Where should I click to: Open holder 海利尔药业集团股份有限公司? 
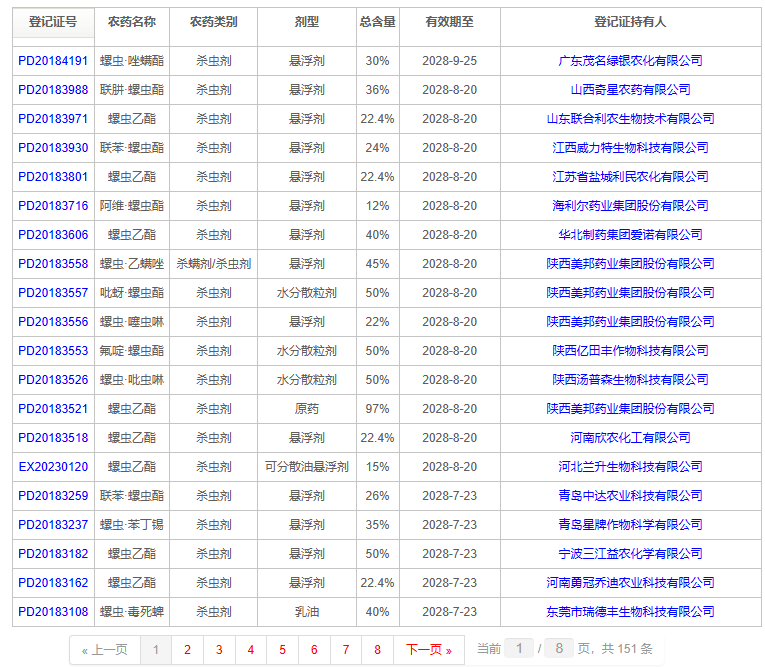click(x=630, y=206)
